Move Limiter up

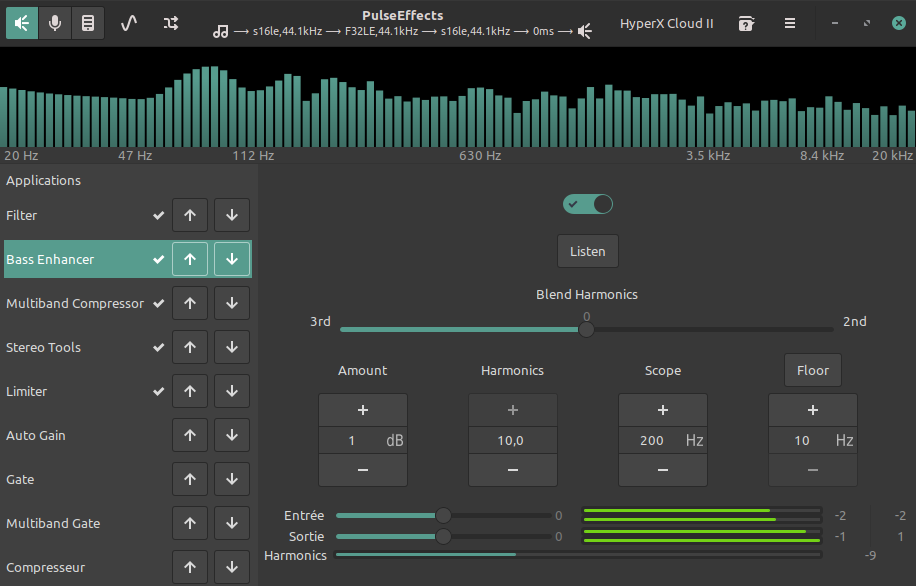[190, 391]
